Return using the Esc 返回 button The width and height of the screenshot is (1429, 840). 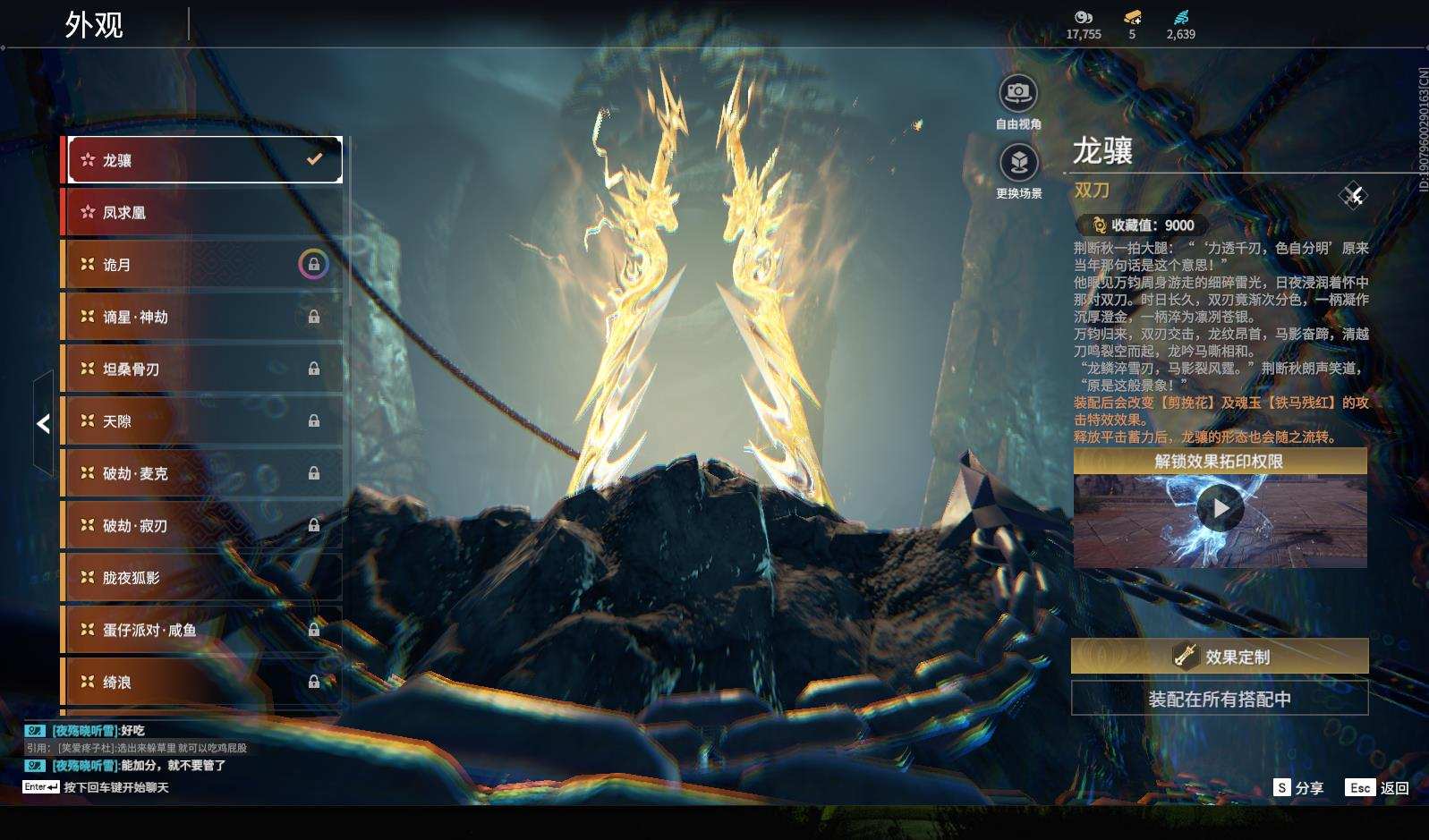point(1377,788)
